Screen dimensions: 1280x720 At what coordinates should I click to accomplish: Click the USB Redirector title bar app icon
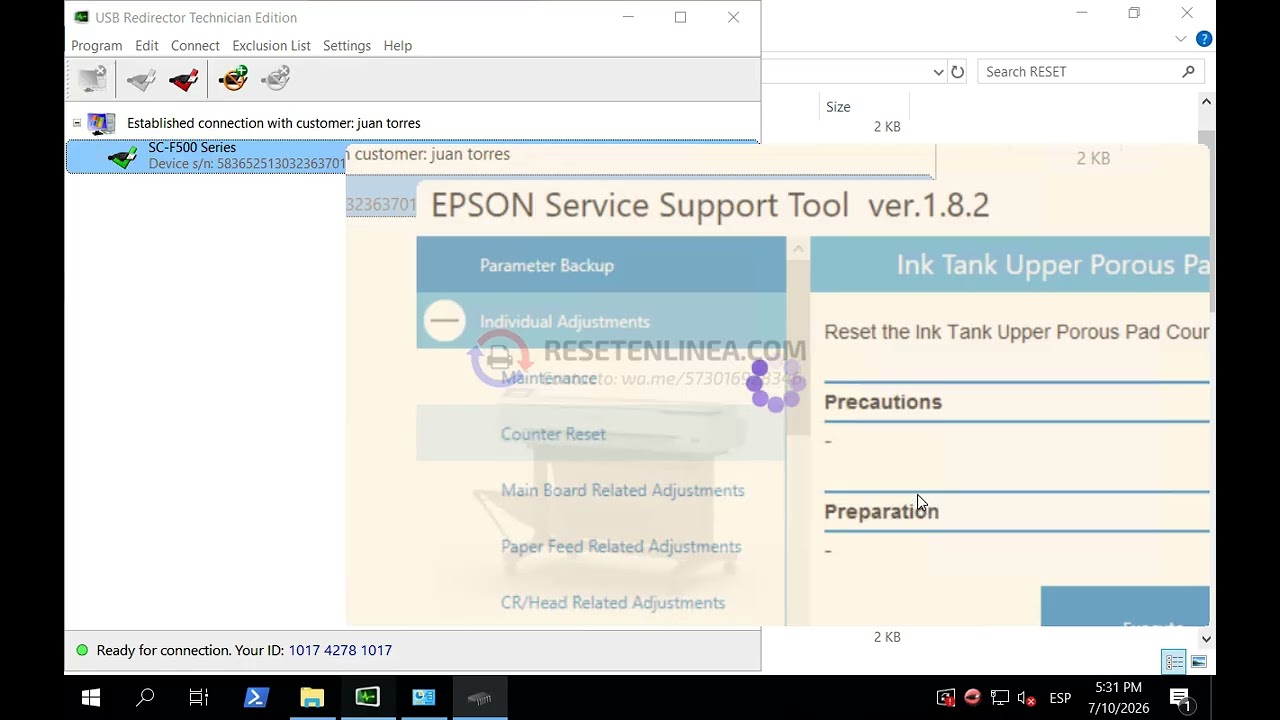tap(81, 17)
